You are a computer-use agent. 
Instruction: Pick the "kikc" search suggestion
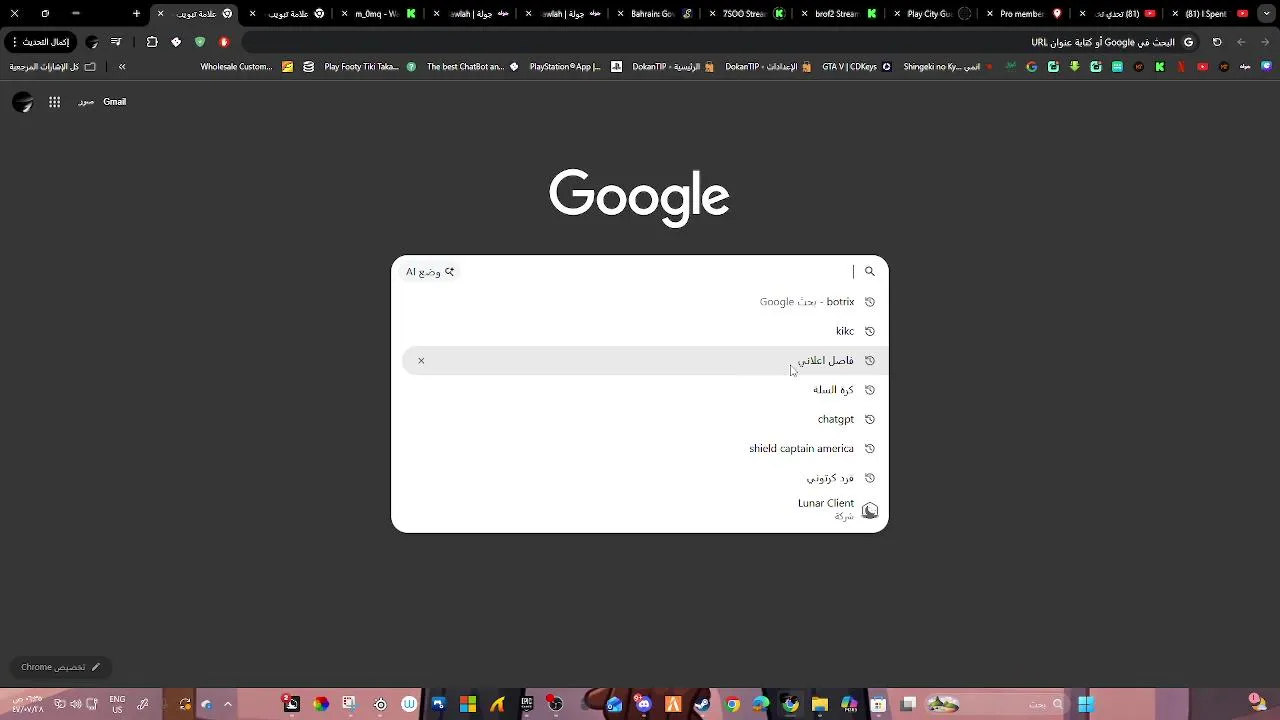point(640,331)
